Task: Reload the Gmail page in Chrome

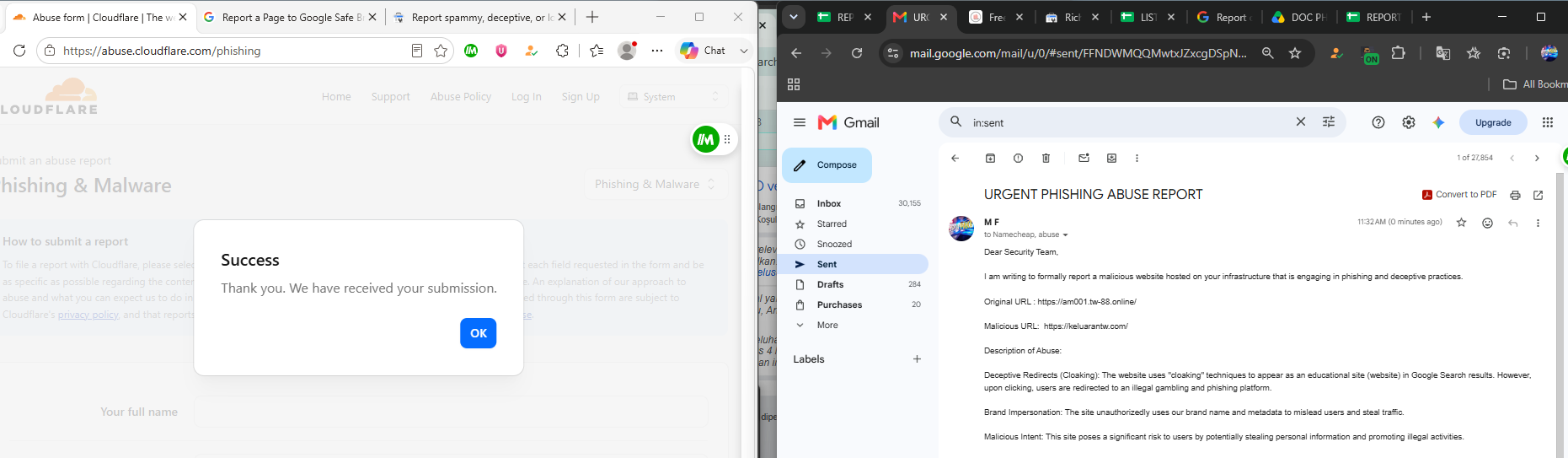Action: point(857,53)
